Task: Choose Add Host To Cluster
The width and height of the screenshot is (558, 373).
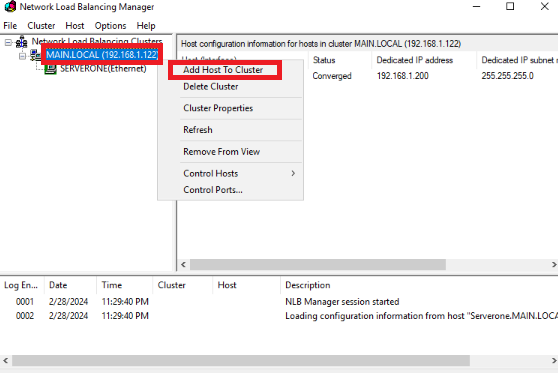Action: tap(223, 70)
